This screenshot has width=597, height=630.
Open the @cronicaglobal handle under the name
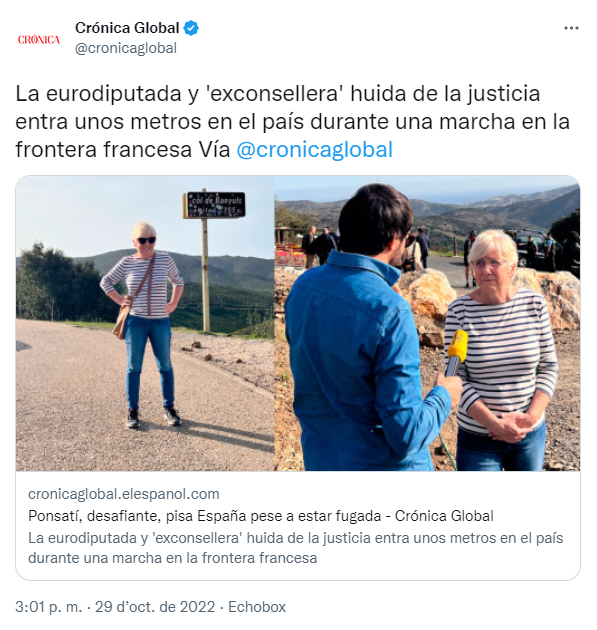[x=126, y=48]
